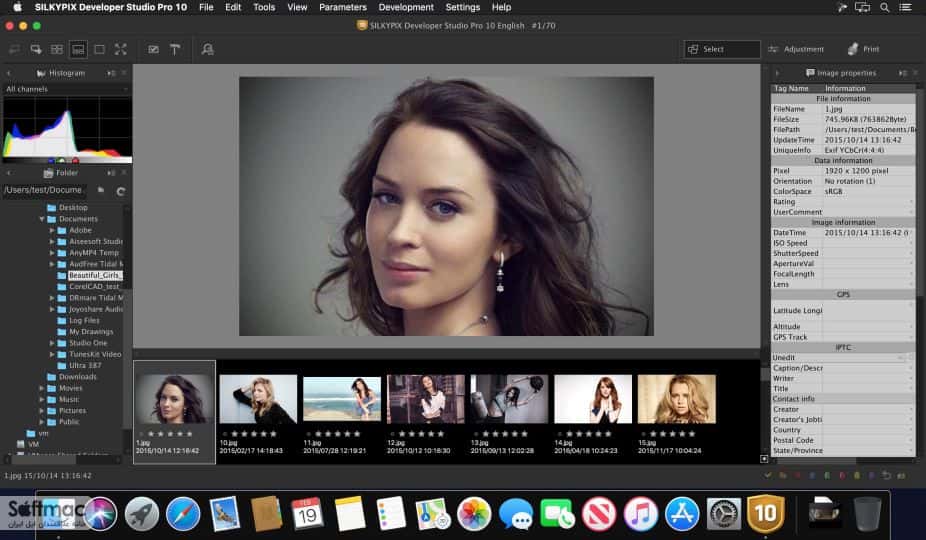The image size is (926, 540).
Task: Click the /Users/test/Docume path field
Action: pyautogui.click(x=44, y=190)
